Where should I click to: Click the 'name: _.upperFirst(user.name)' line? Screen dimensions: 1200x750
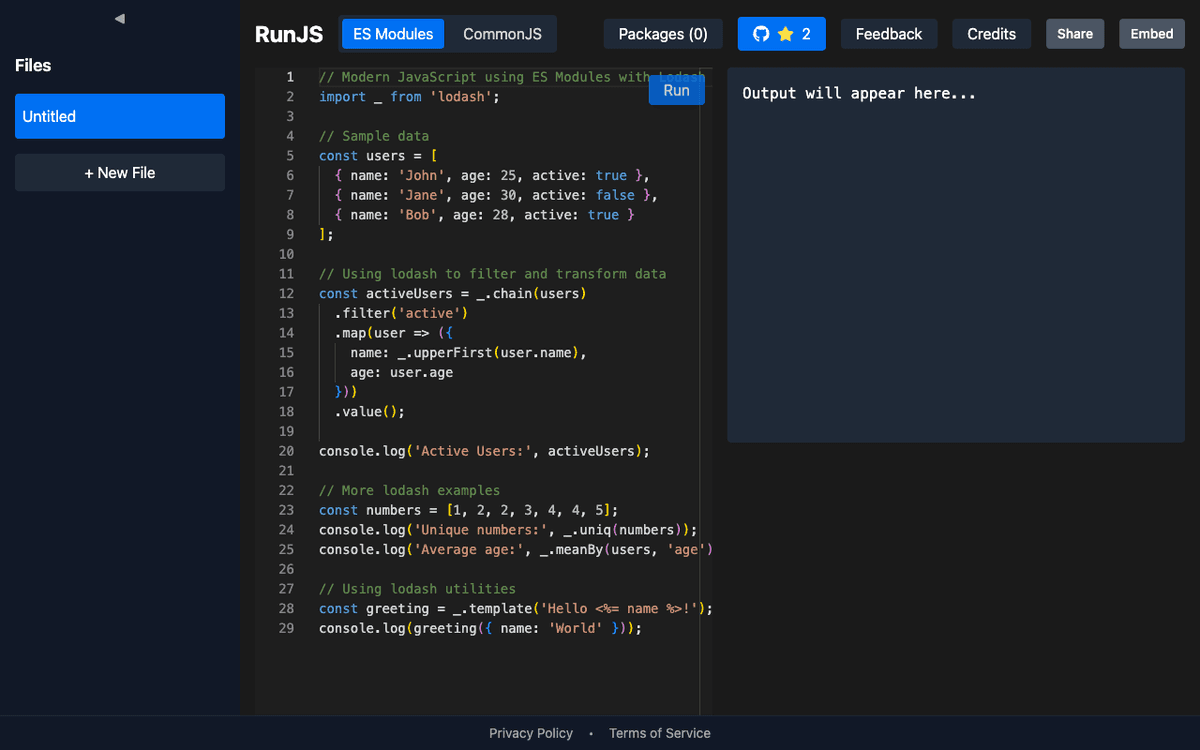coord(468,352)
